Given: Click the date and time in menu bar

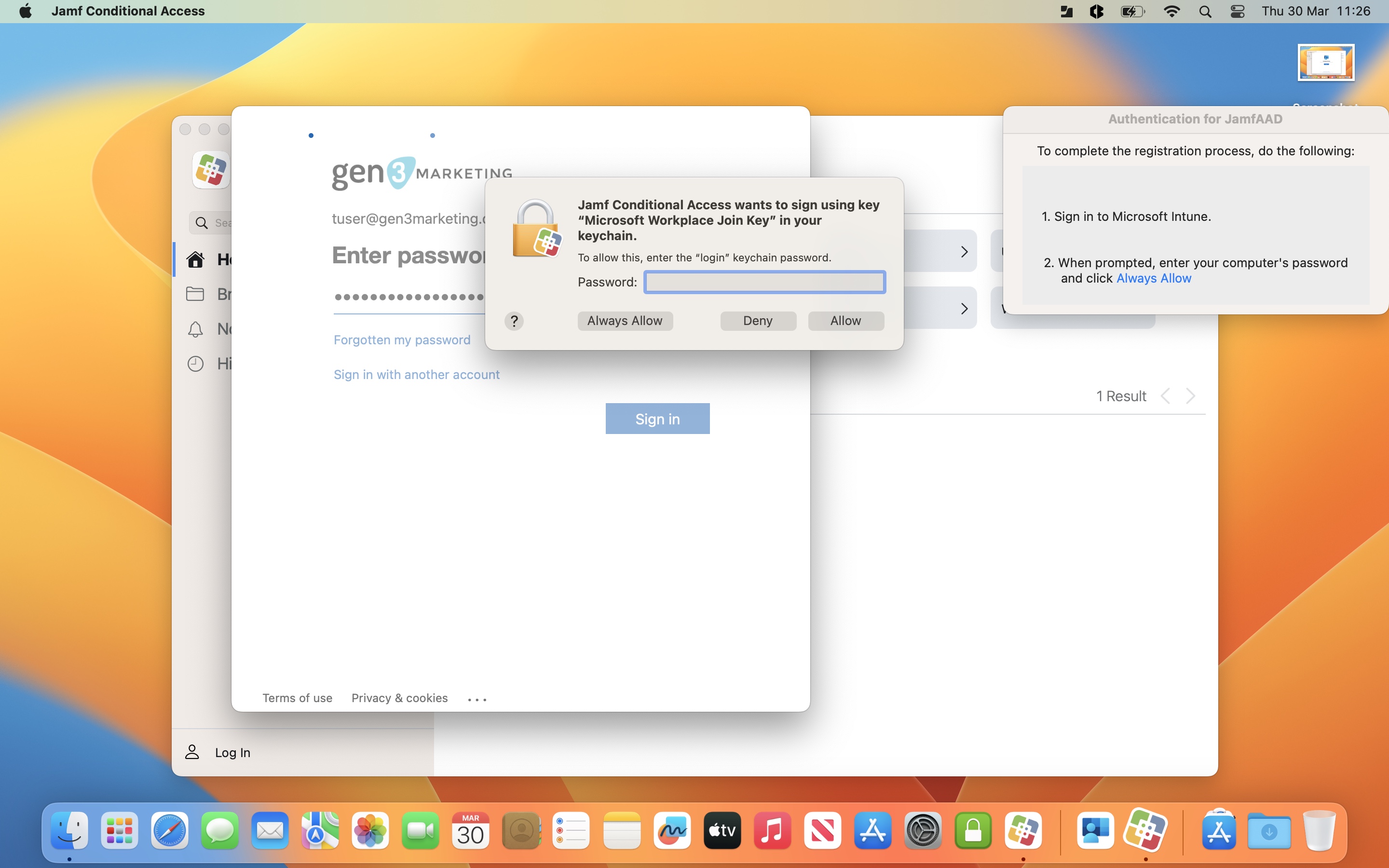Looking at the screenshot, I should pyautogui.click(x=1316, y=11).
